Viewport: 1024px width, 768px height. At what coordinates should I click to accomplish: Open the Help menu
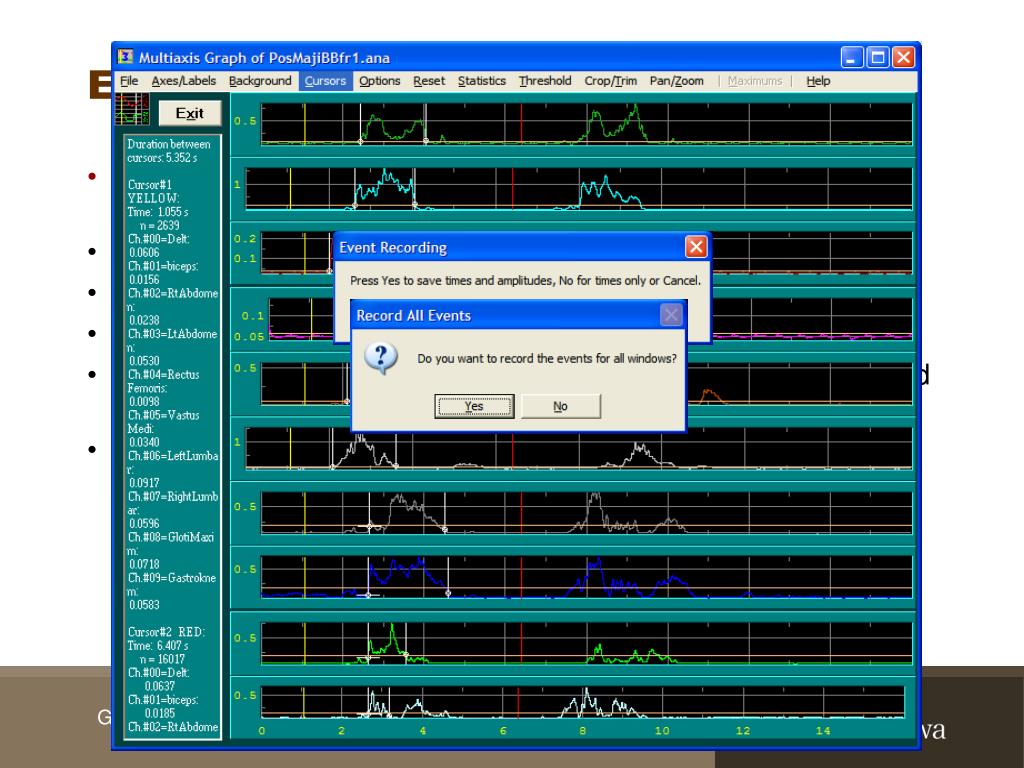[818, 81]
